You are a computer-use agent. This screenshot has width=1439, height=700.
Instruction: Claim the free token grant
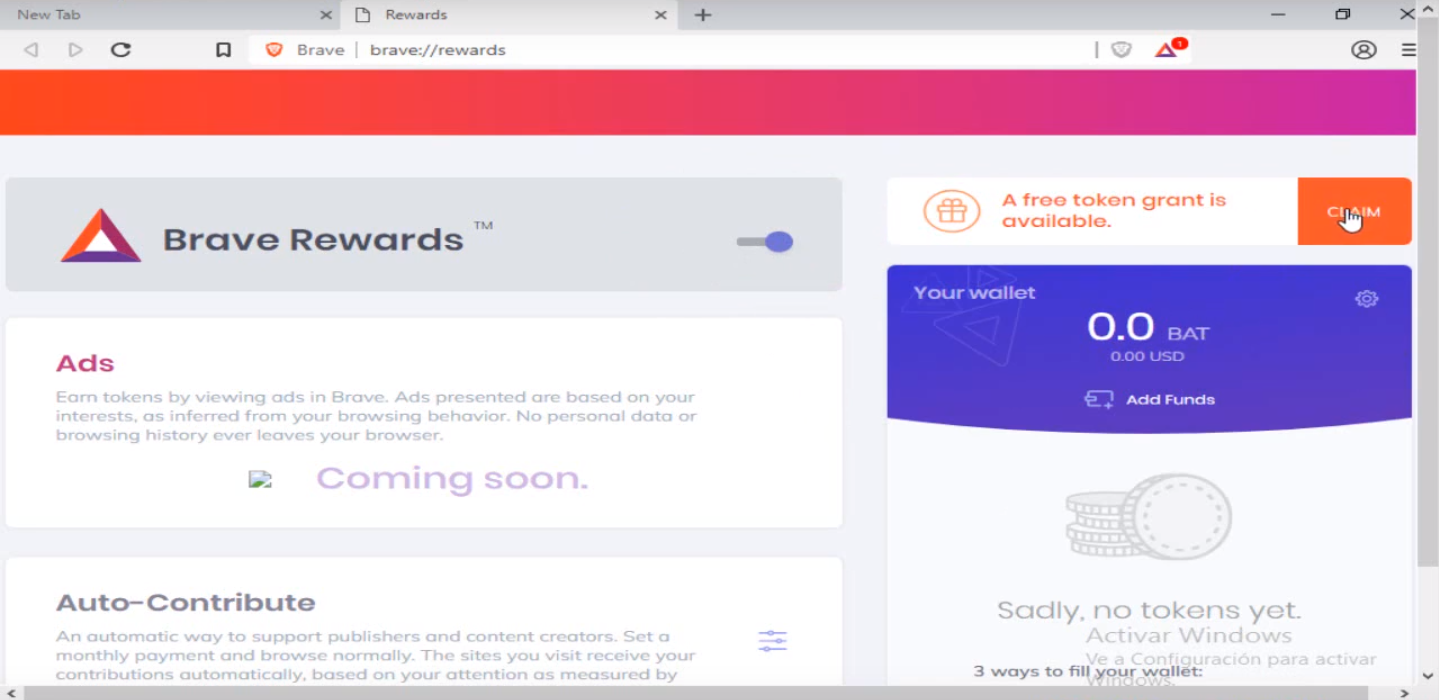tap(1354, 211)
